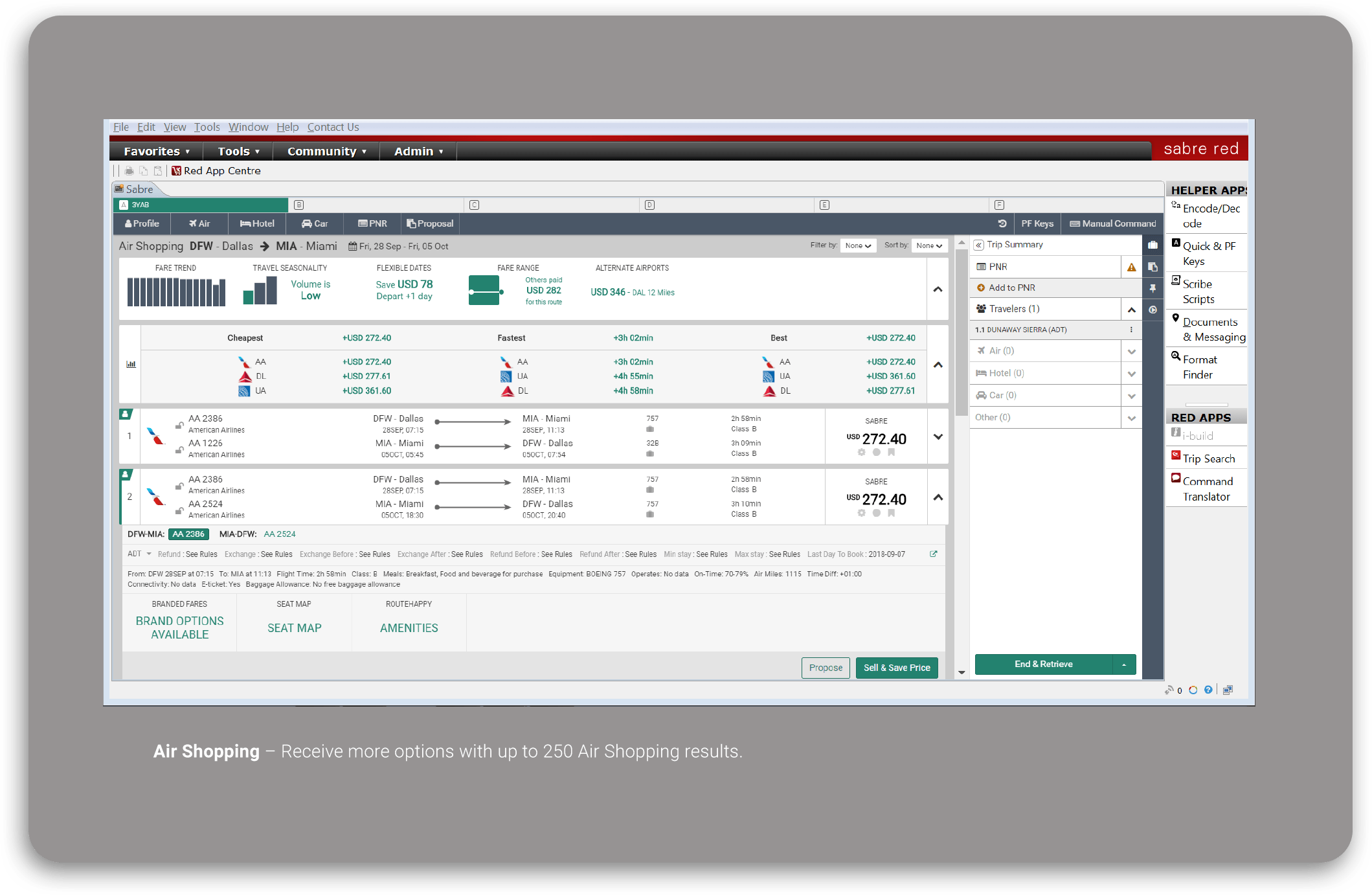Click the pushpin icon in the side strip
Image resolution: width=1372 pixels, height=895 pixels.
[x=1153, y=288]
